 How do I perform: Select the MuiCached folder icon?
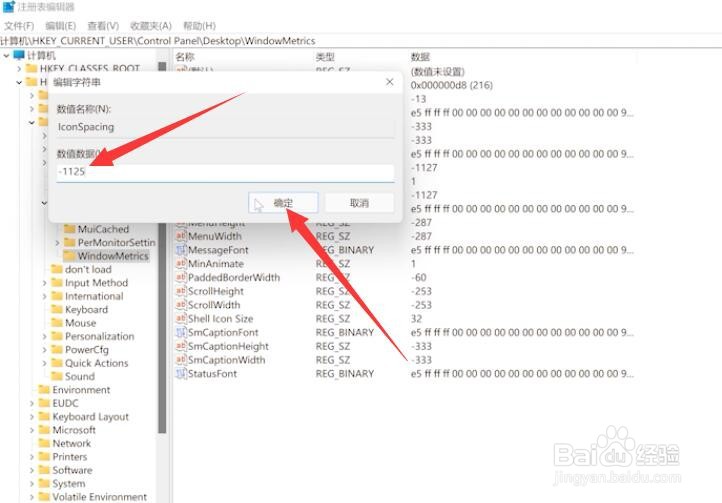[70, 229]
